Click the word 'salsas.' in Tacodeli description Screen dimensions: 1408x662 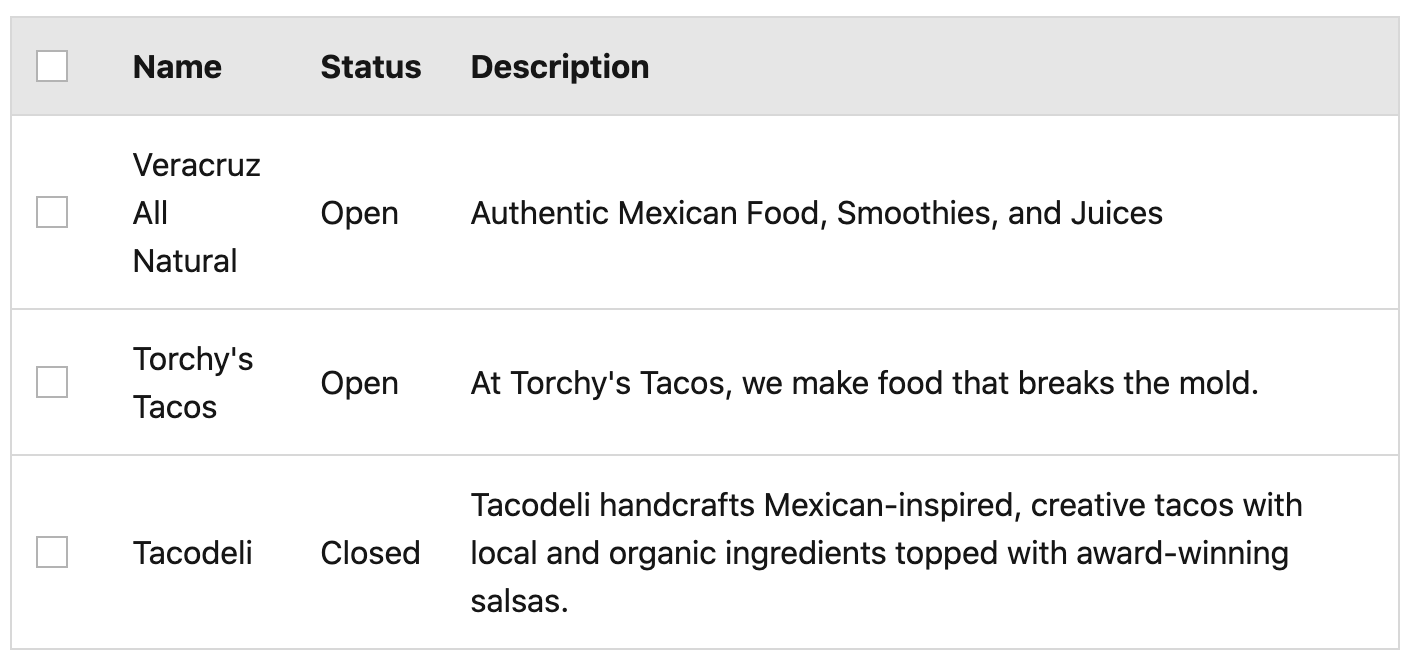(x=519, y=602)
